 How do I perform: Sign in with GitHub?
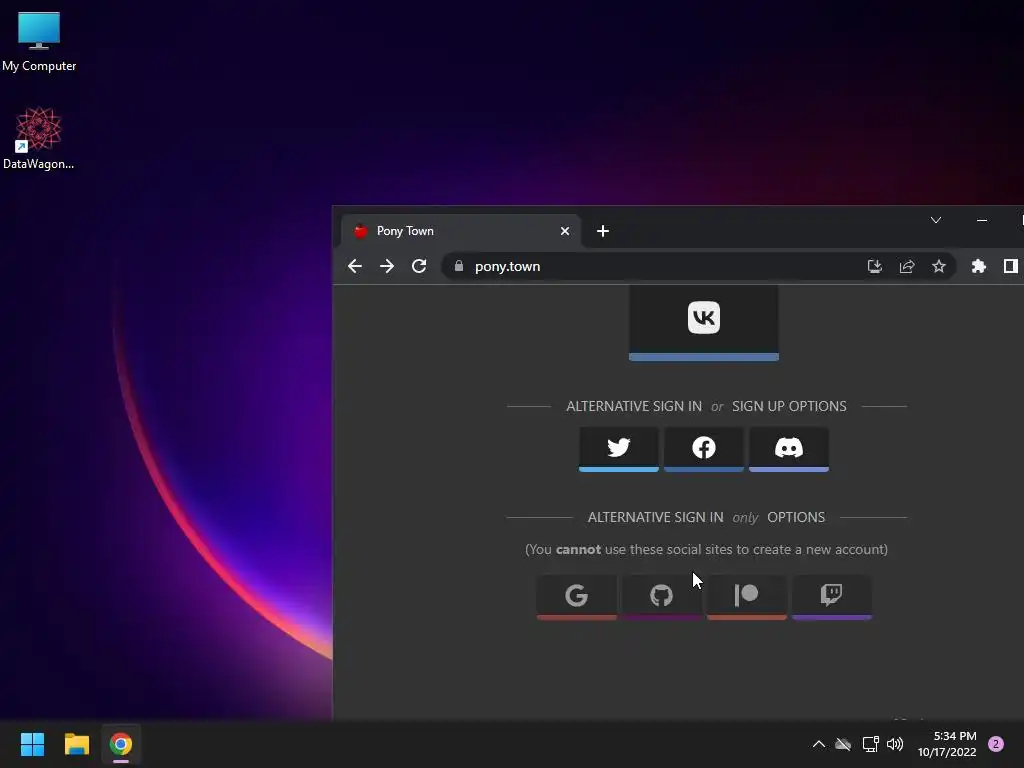tap(662, 596)
